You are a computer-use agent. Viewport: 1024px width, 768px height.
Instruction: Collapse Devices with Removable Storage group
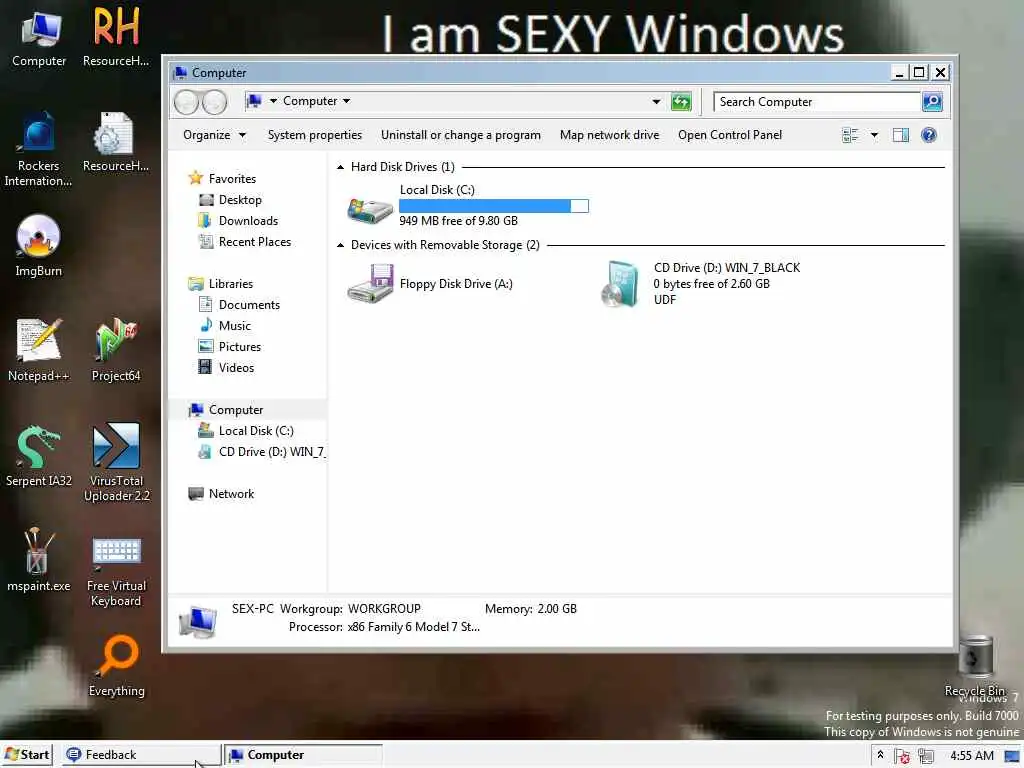point(340,246)
